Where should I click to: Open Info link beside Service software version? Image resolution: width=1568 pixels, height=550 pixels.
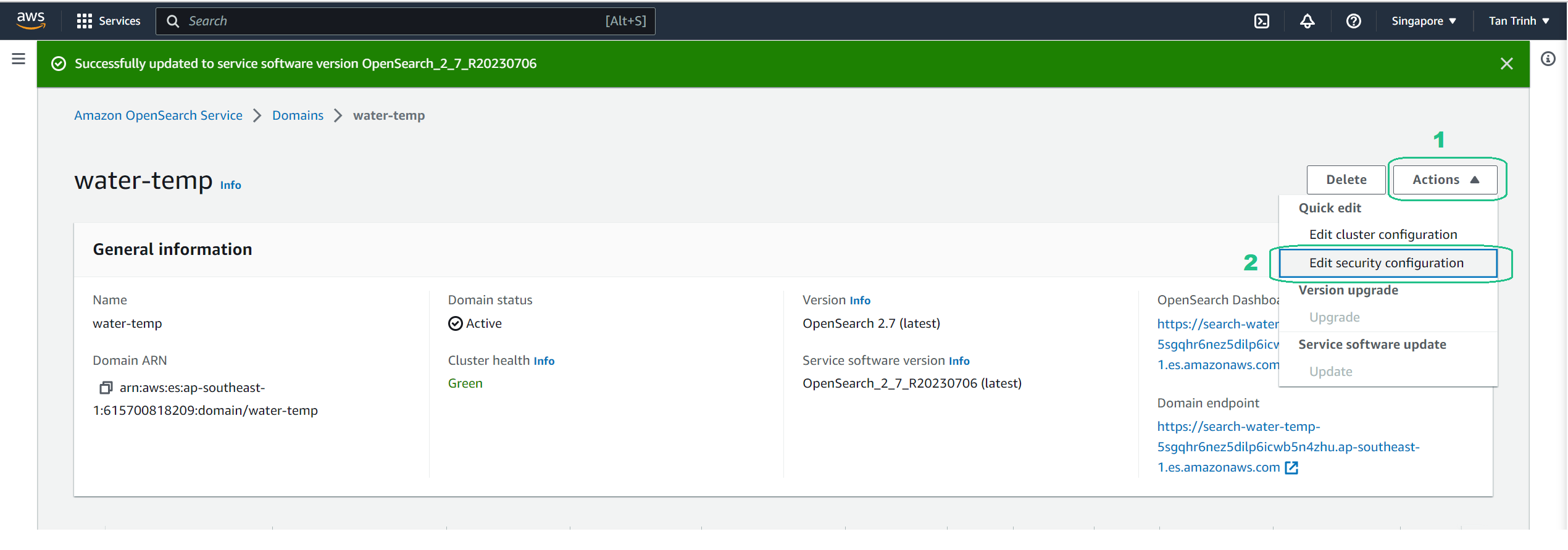tap(959, 361)
